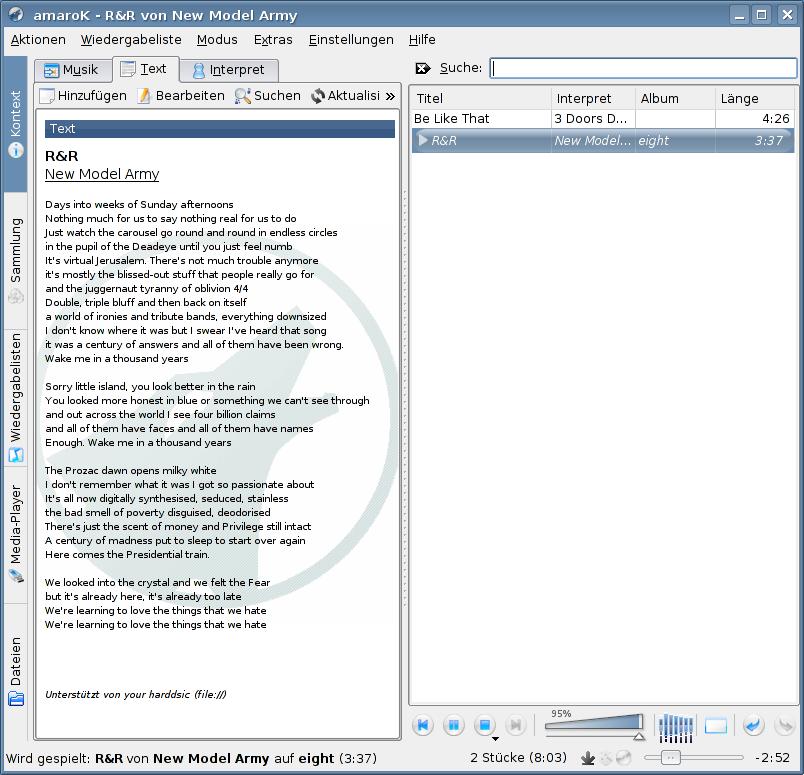Click the greyed redo arrow icon
Screen dimensions: 804x775
[x=783, y=725]
